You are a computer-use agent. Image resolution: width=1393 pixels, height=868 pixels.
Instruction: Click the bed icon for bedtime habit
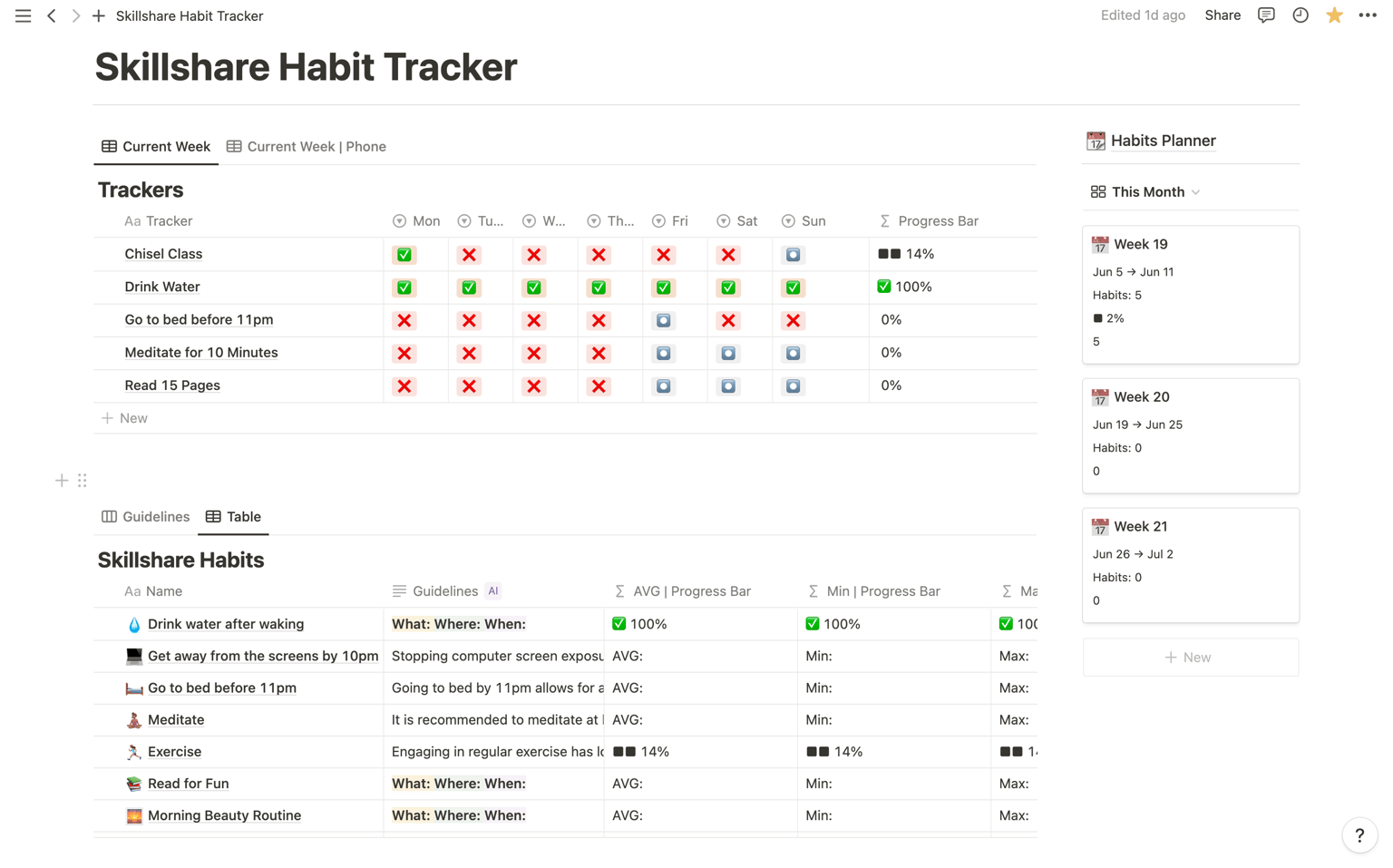click(x=134, y=688)
